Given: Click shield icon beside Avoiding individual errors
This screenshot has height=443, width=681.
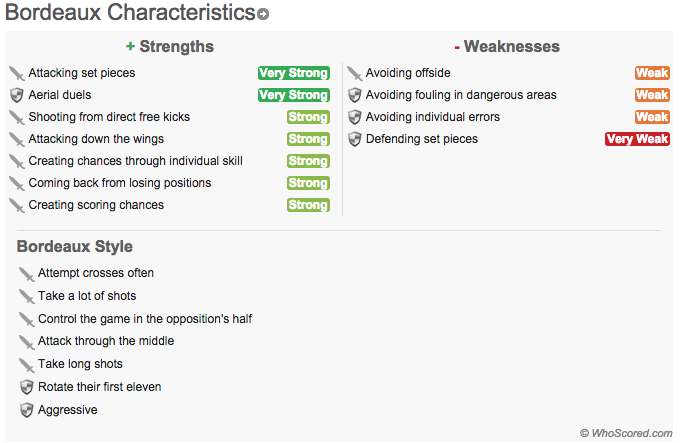Looking at the screenshot, I should [x=355, y=117].
